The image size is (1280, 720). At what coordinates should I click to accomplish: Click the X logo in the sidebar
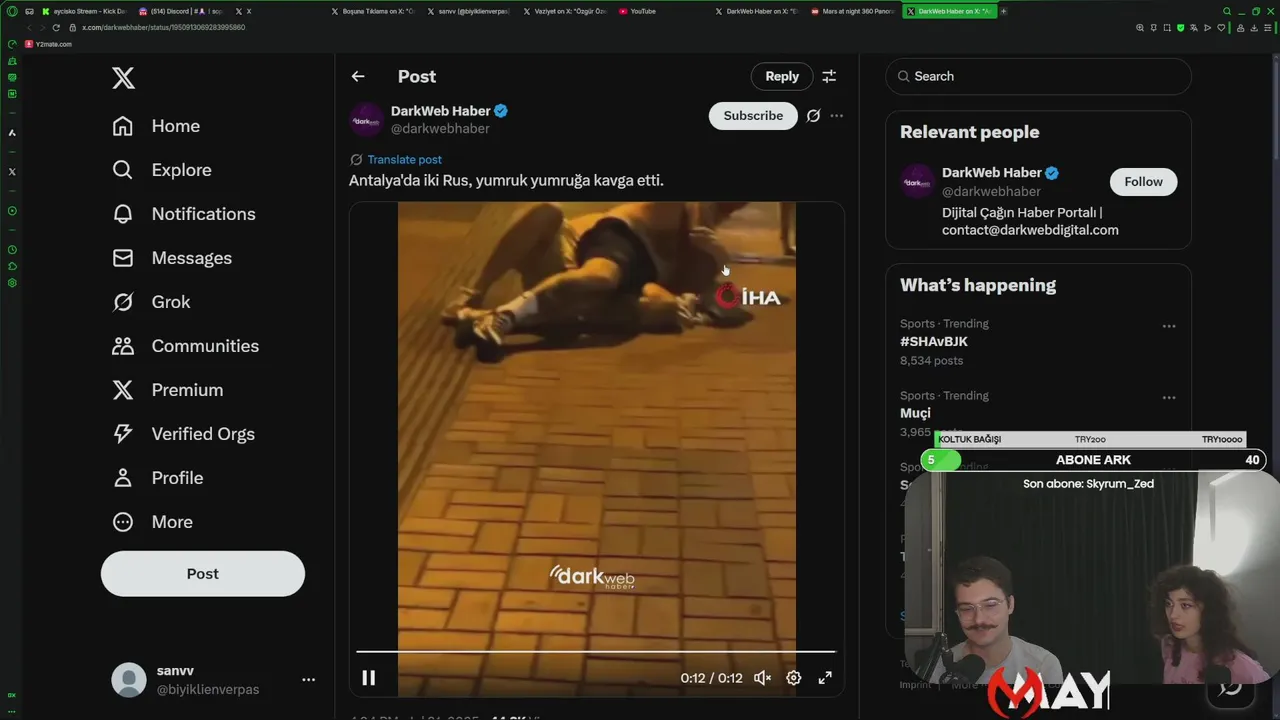pos(123,78)
